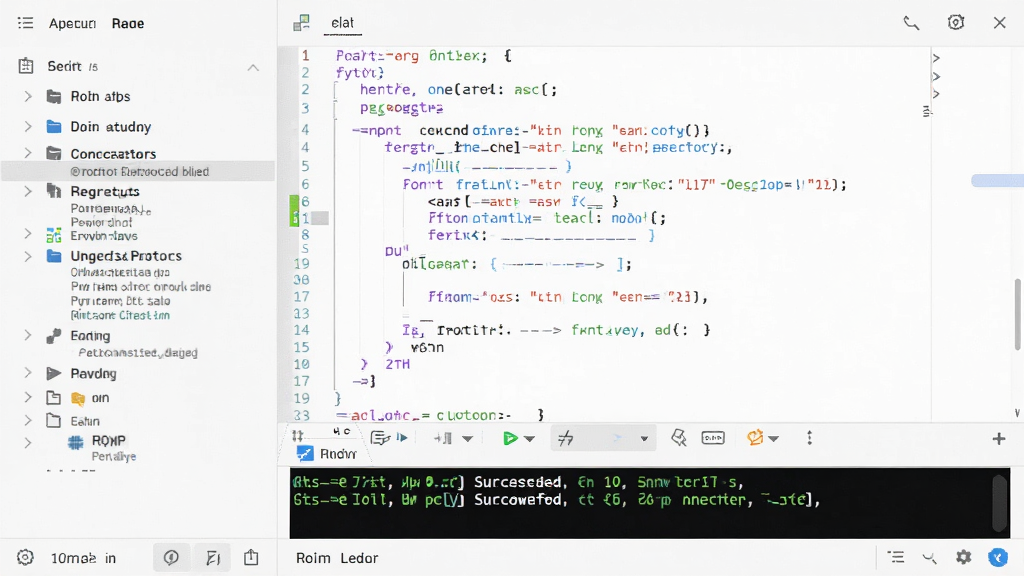Expand the Doin atudny folder arrow
1024x576 pixels.
tap(28, 127)
